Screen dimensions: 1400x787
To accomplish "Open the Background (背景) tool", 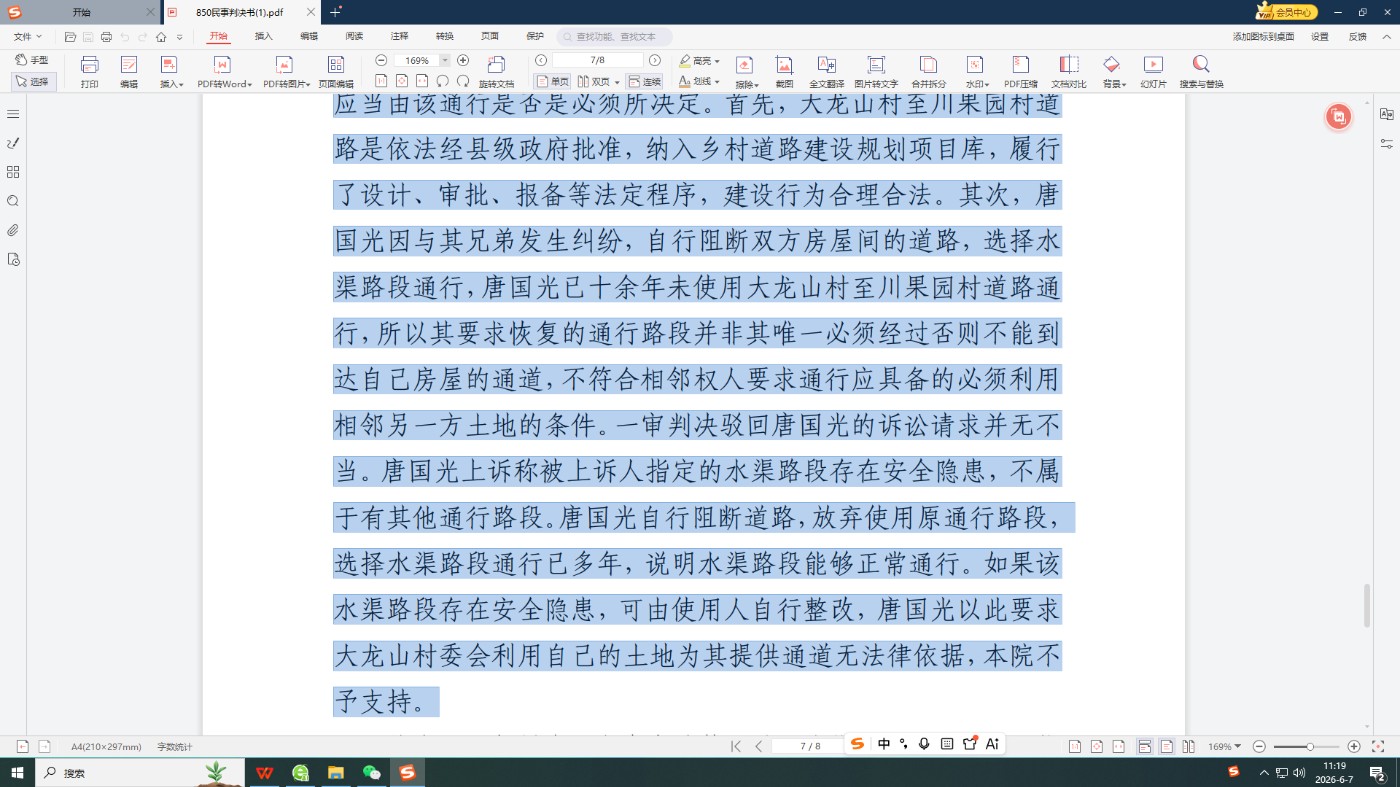I will [x=1114, y=72].
